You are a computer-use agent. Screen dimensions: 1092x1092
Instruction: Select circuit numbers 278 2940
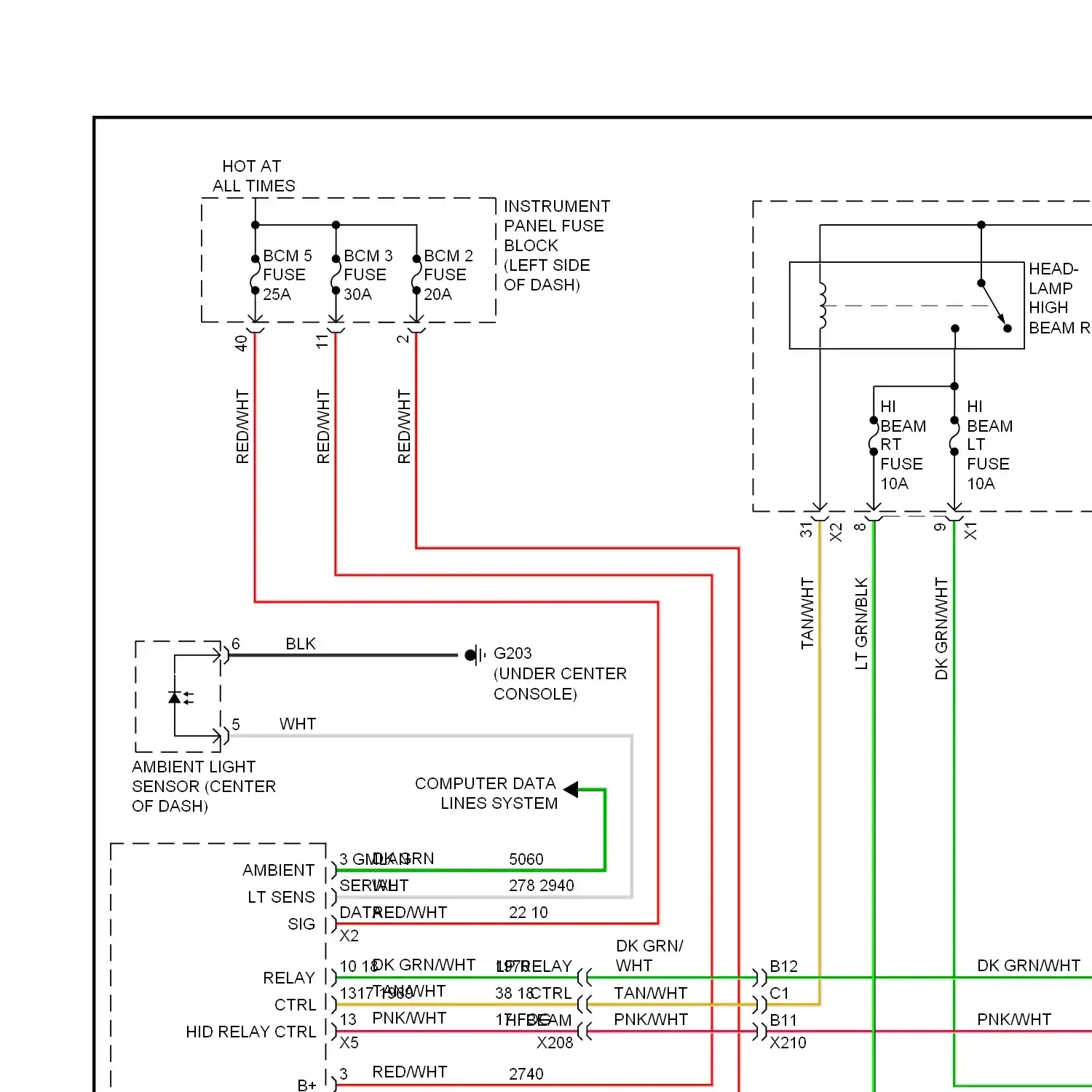pyautogui.click(x=542, y=885)
